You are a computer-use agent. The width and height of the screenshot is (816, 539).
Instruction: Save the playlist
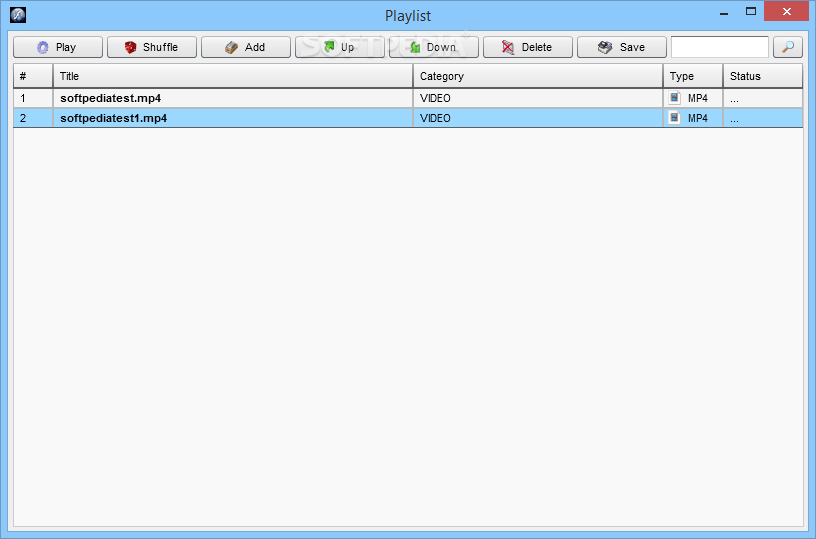[621, 47]
